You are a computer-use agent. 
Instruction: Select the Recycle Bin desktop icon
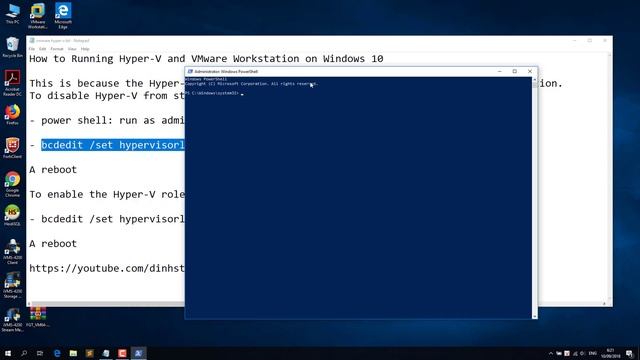(12, 47)
